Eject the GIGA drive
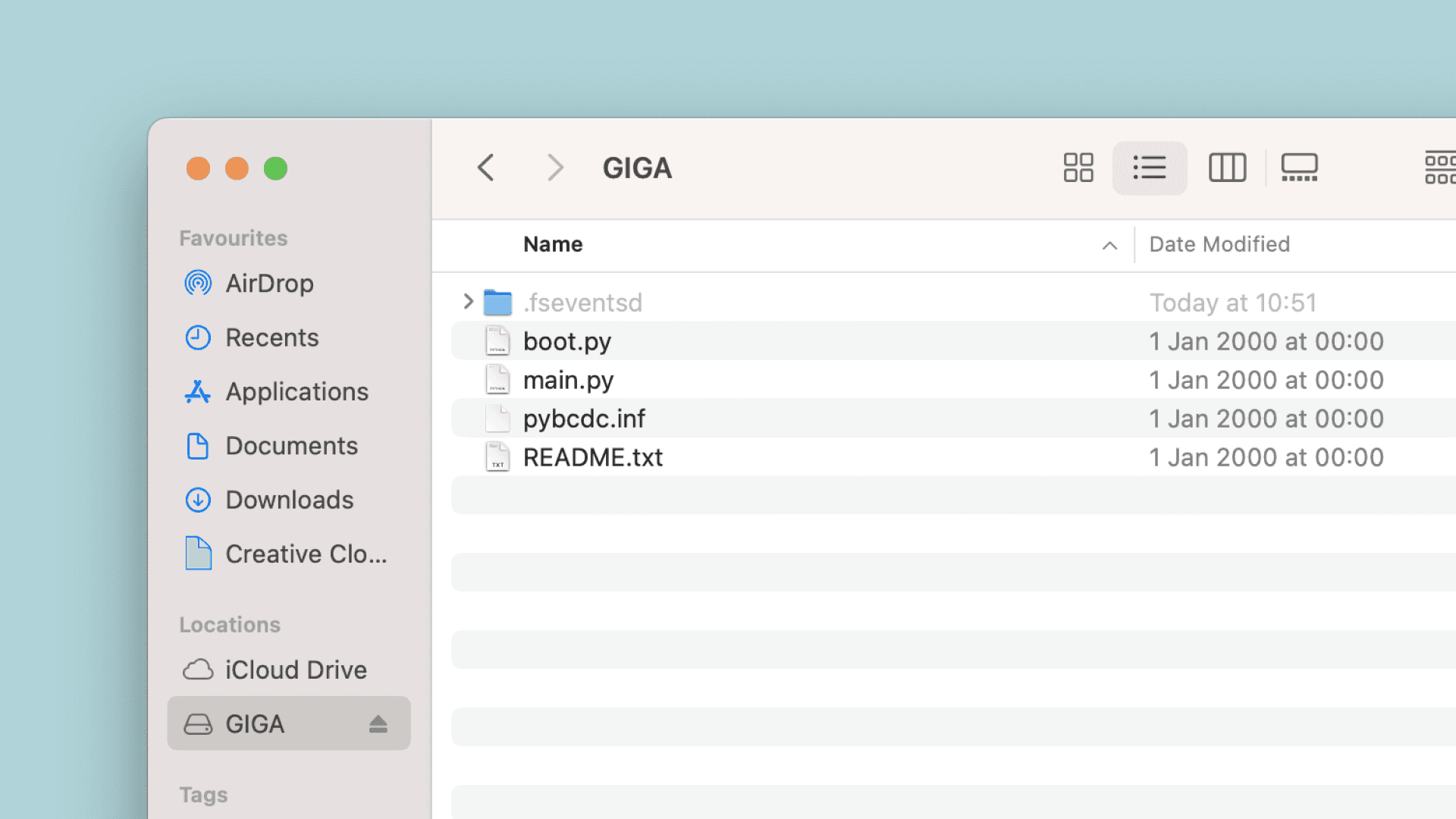Screen dimensions: 1456x819 click(x=378, y=724)
